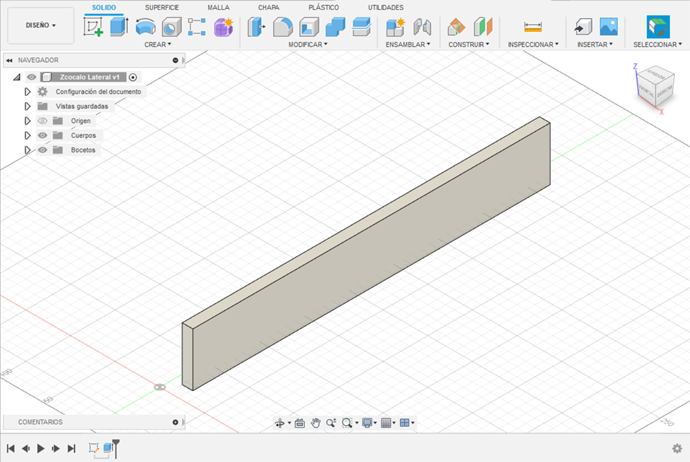690x462 pixels.
Task: Play the timeline
Action: (40, 448)
